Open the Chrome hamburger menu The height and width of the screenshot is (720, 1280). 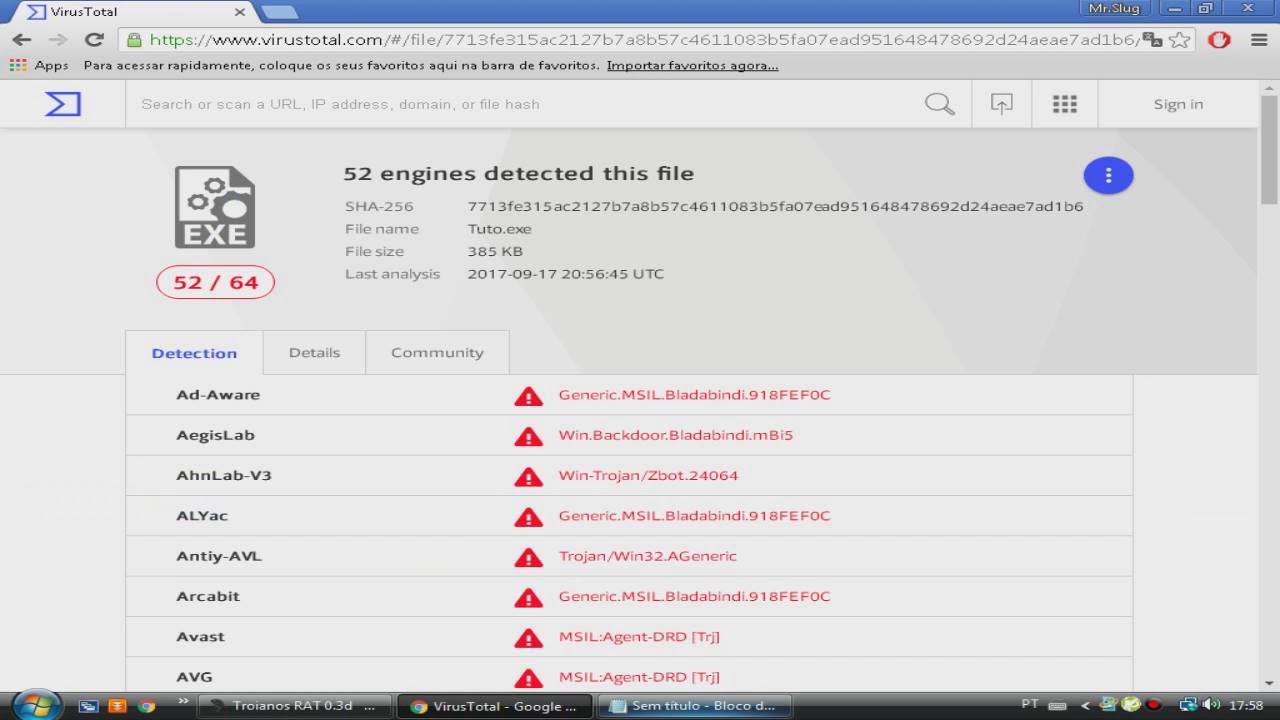(1259, 40)
